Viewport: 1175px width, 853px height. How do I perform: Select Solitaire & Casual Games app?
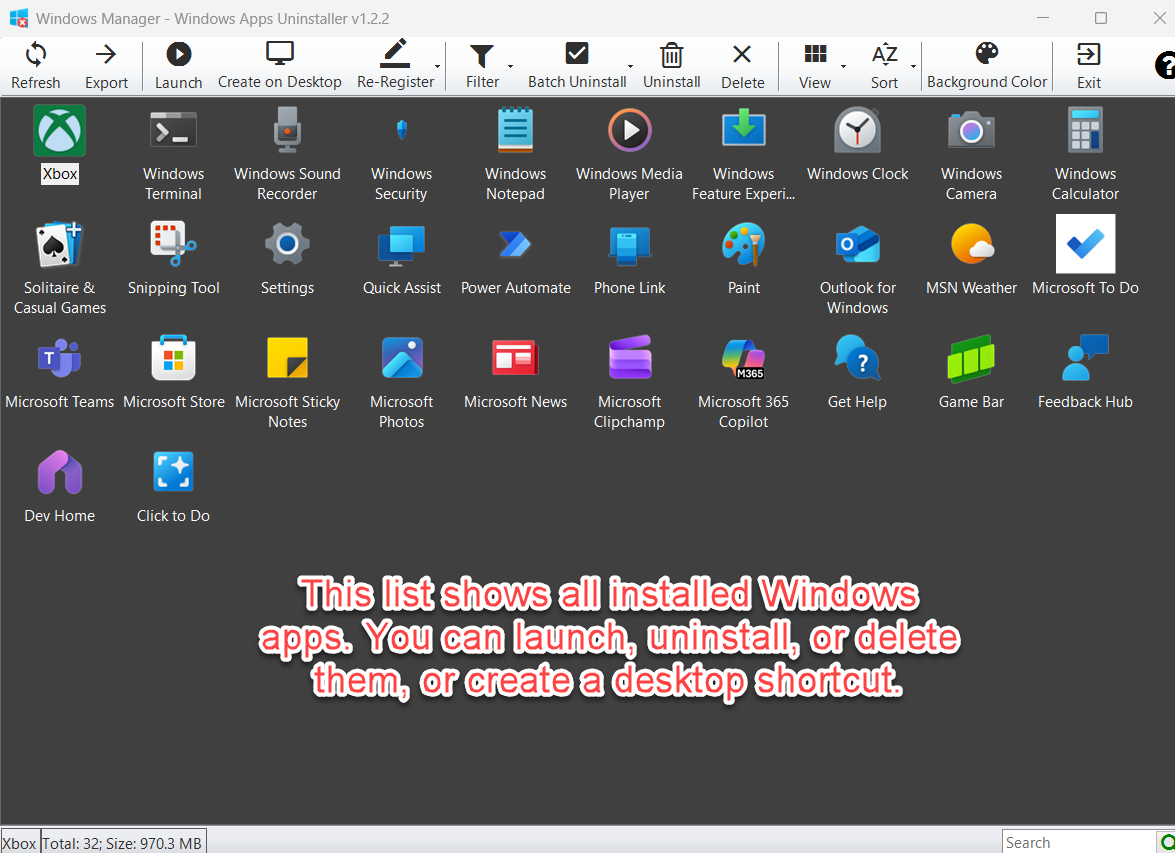click(59, 268)
